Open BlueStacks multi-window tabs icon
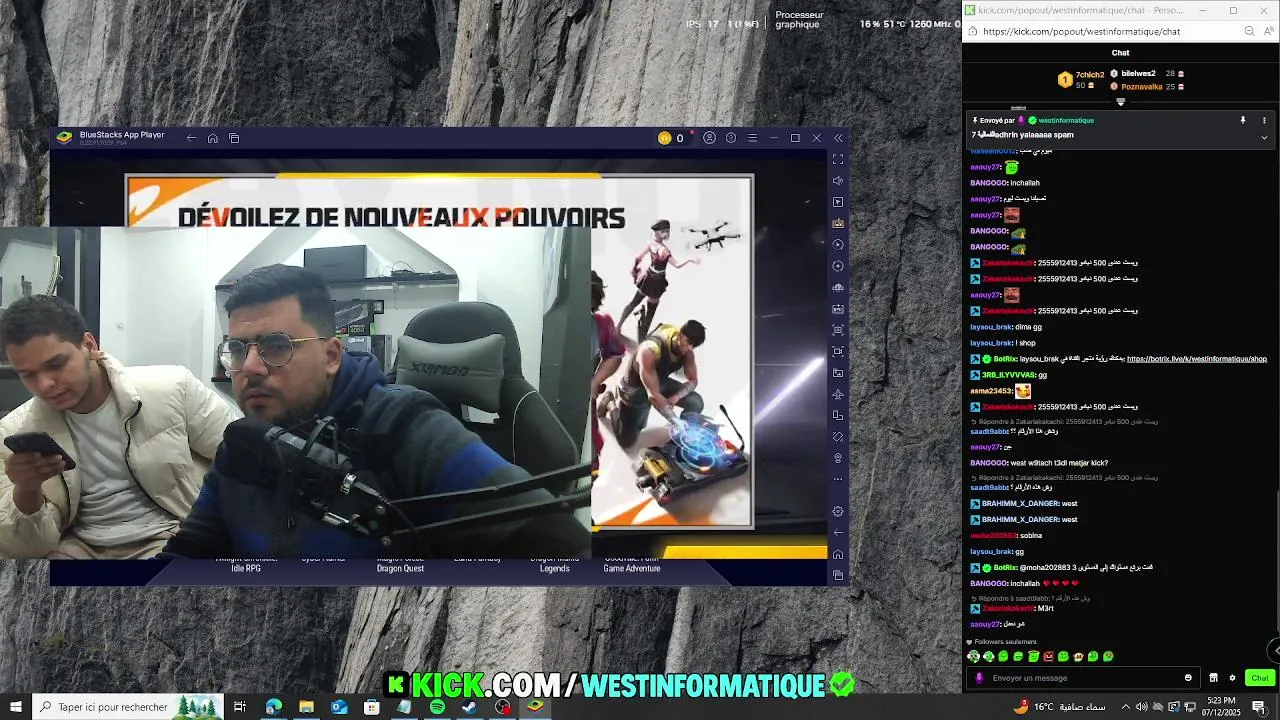The height and width of the screenshot is (720, 1280). coord(234,138)
